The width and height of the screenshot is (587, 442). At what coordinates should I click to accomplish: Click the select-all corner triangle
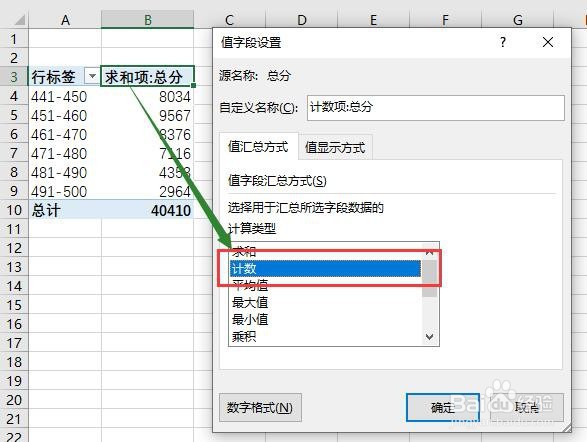coord(19,20)
